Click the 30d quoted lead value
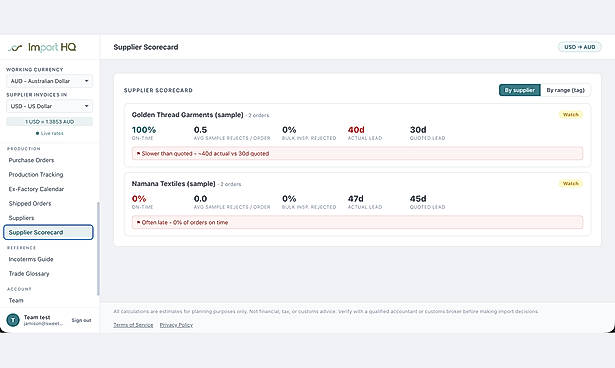The width and height of the screenshot is (615, 368). (x=418, y=130)
